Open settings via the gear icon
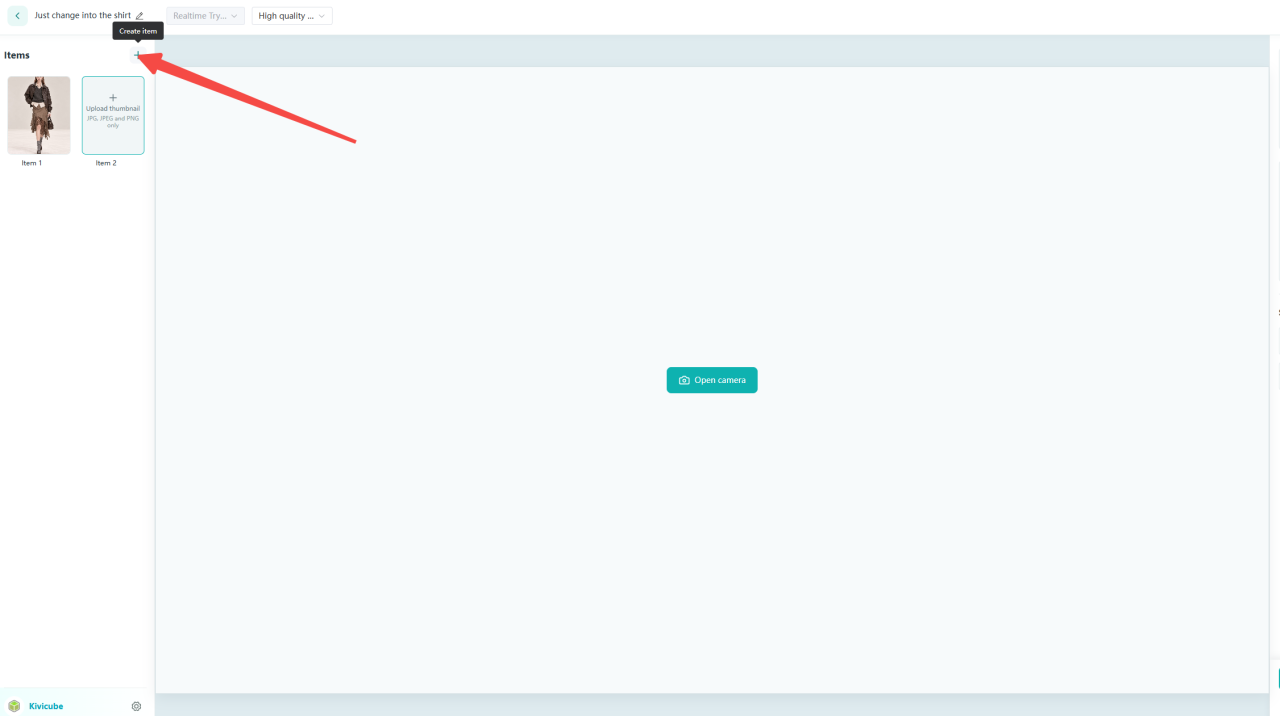 pyautogui.click(x=136, y=706)
